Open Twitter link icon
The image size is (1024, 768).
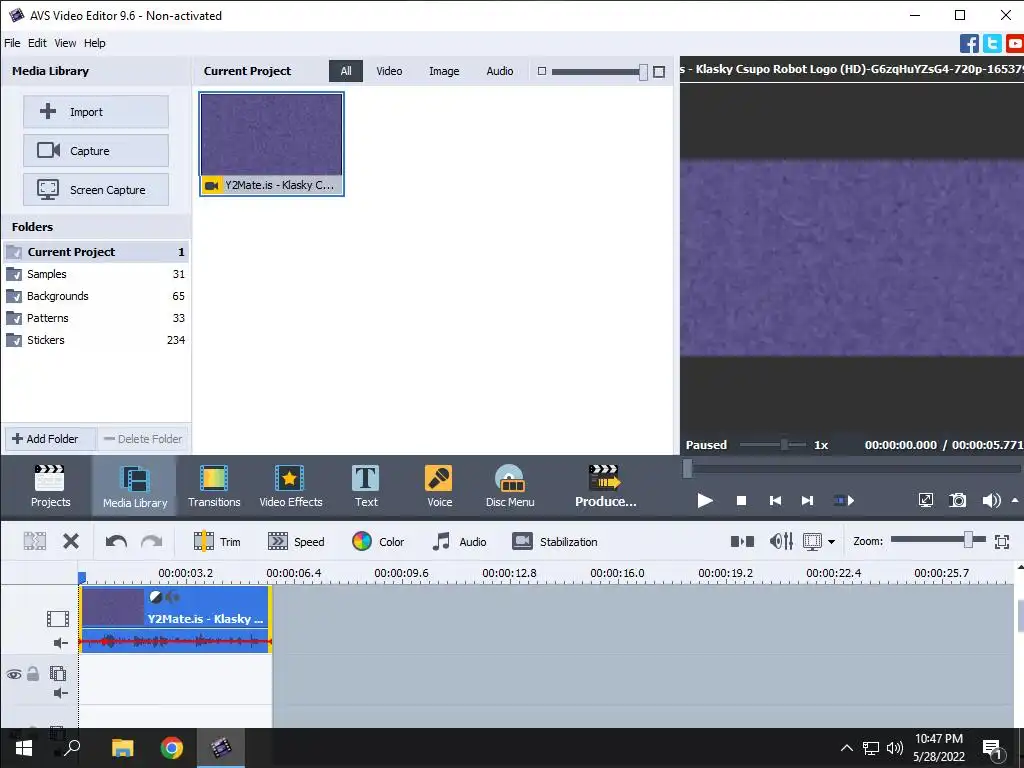coord(992,43)
